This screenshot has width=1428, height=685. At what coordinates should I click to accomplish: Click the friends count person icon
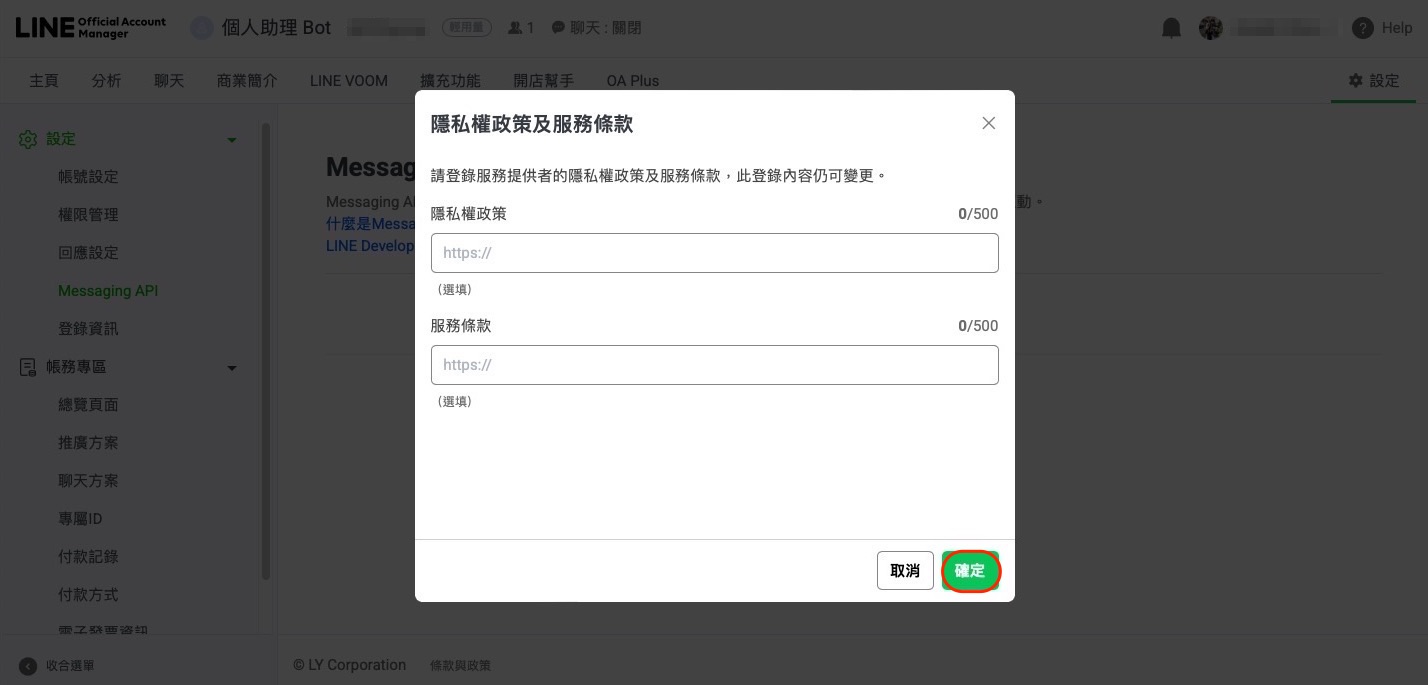point(515,28)
